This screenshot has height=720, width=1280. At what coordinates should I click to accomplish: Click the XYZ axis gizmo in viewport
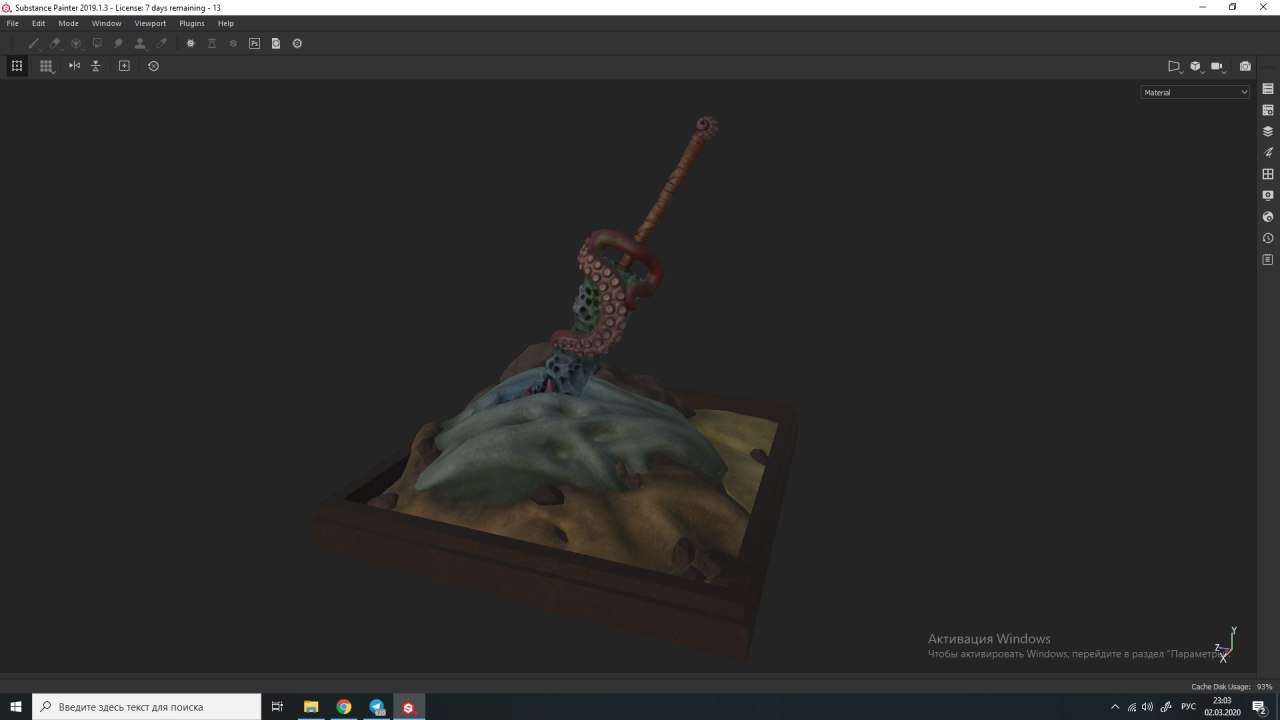pyautogui.click(x=1226, y=645)
